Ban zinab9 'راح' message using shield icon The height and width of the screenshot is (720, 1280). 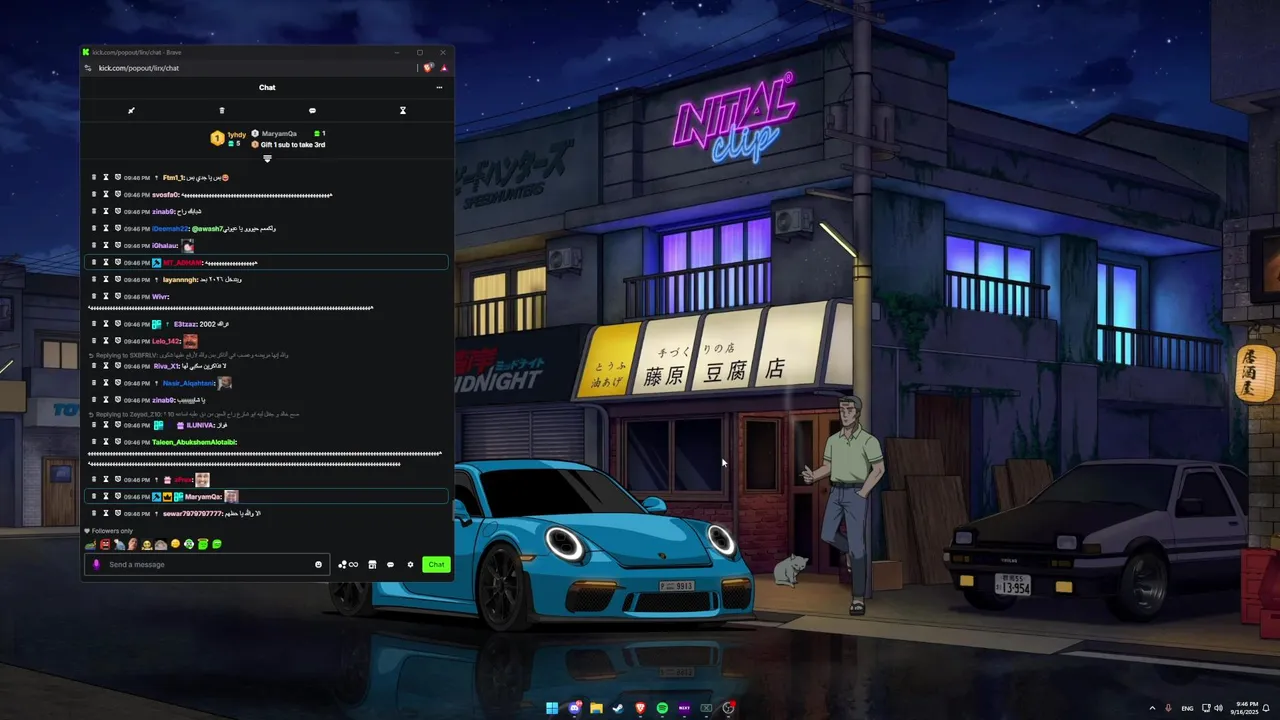tap(118, 212)
